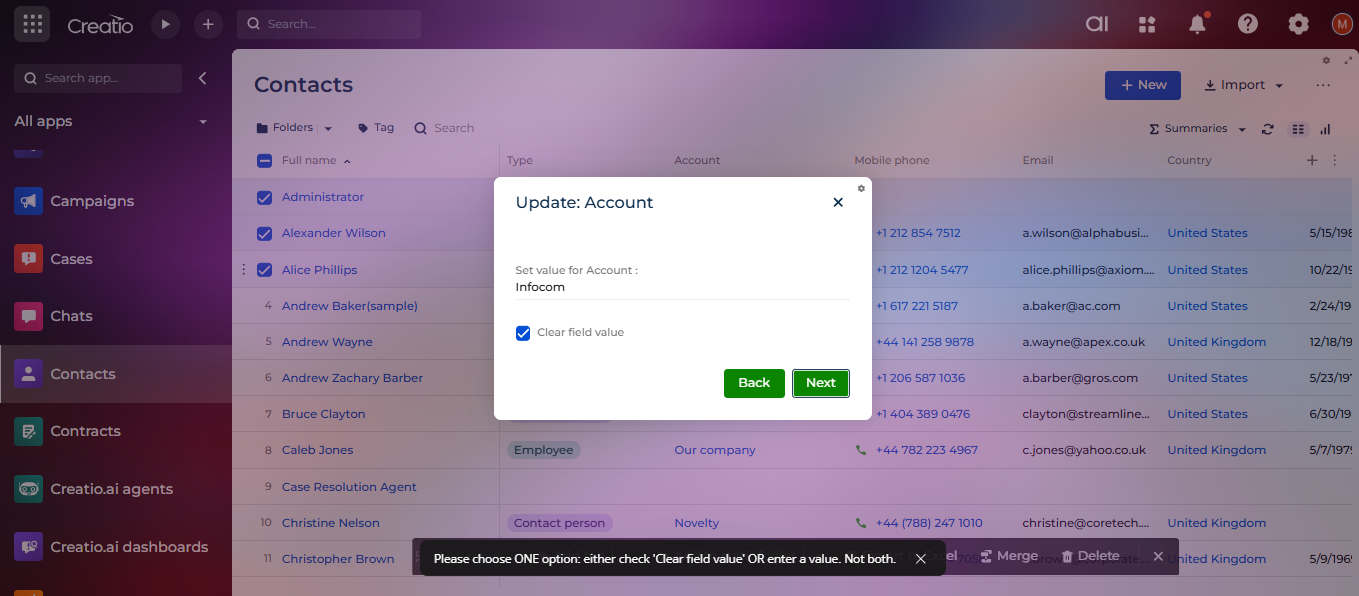Click the refresh list icon
1359x596 pixels.
(x=1268, y=129)
